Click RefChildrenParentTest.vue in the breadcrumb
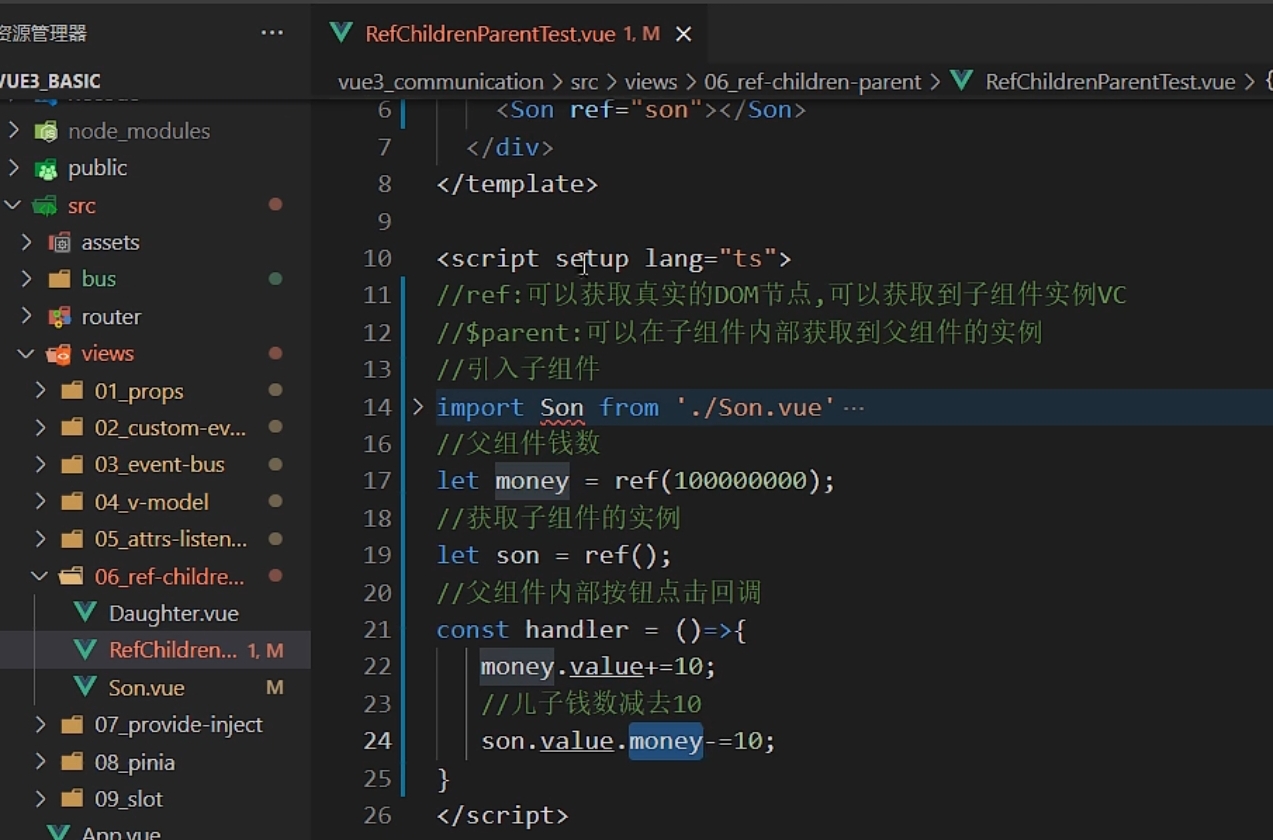The width and height of the screenshot is (1273, 840). coord(1110,82)
